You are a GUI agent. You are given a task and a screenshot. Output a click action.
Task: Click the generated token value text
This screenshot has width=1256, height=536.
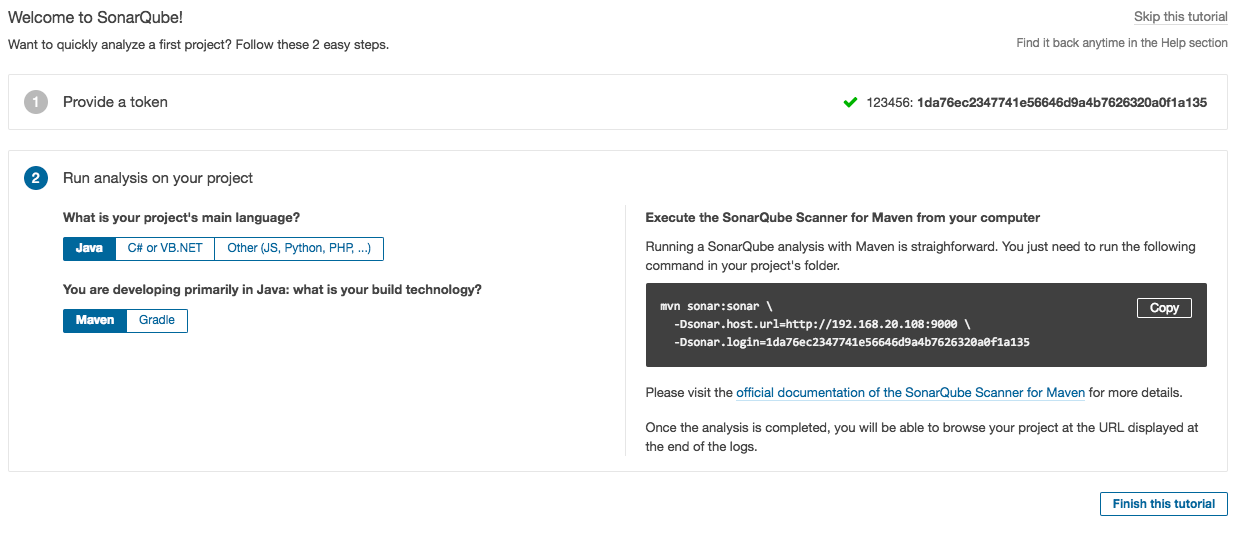[1062, 102]
